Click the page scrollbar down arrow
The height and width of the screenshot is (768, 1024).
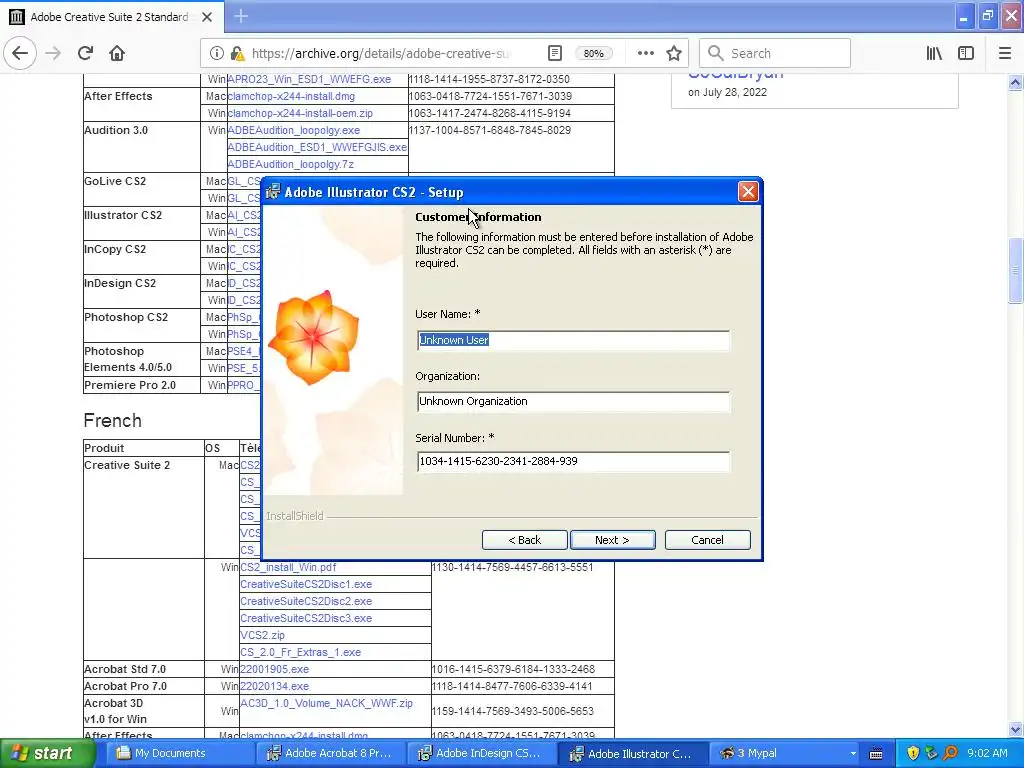[x=1015, y=729]
